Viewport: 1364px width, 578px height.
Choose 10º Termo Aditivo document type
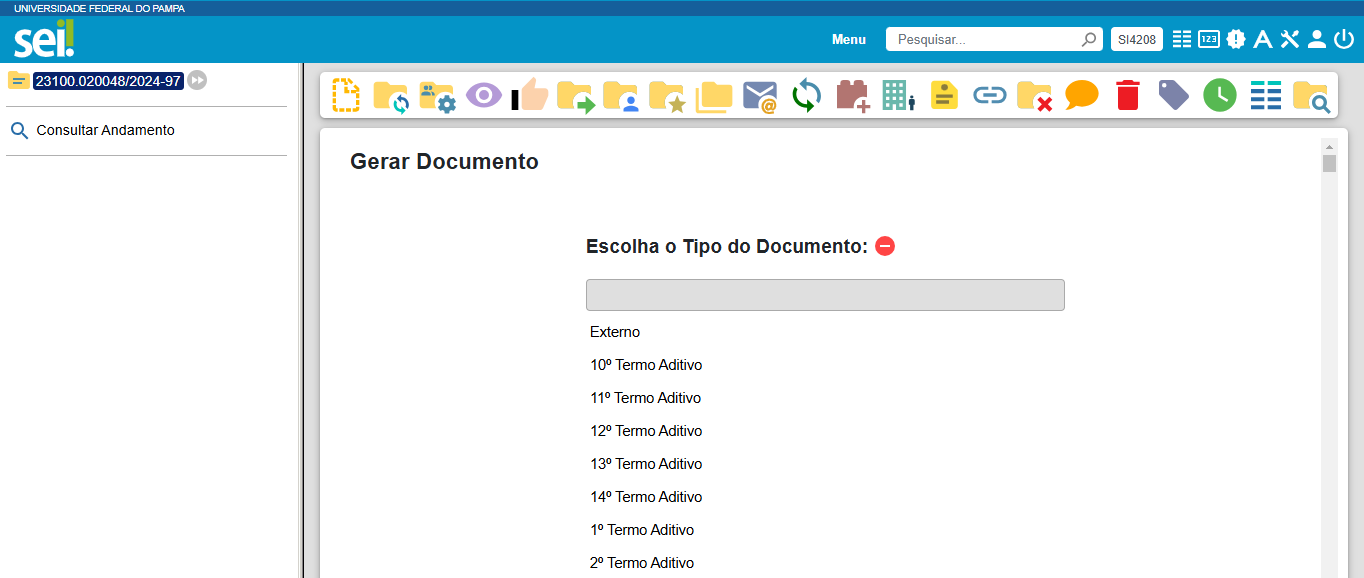[646, 365]
